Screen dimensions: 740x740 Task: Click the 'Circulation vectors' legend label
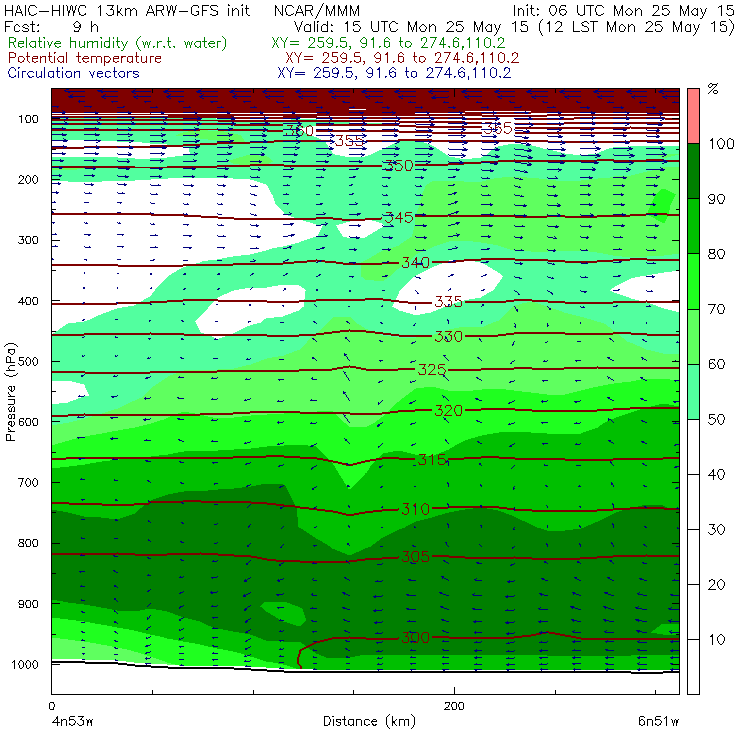73,73
